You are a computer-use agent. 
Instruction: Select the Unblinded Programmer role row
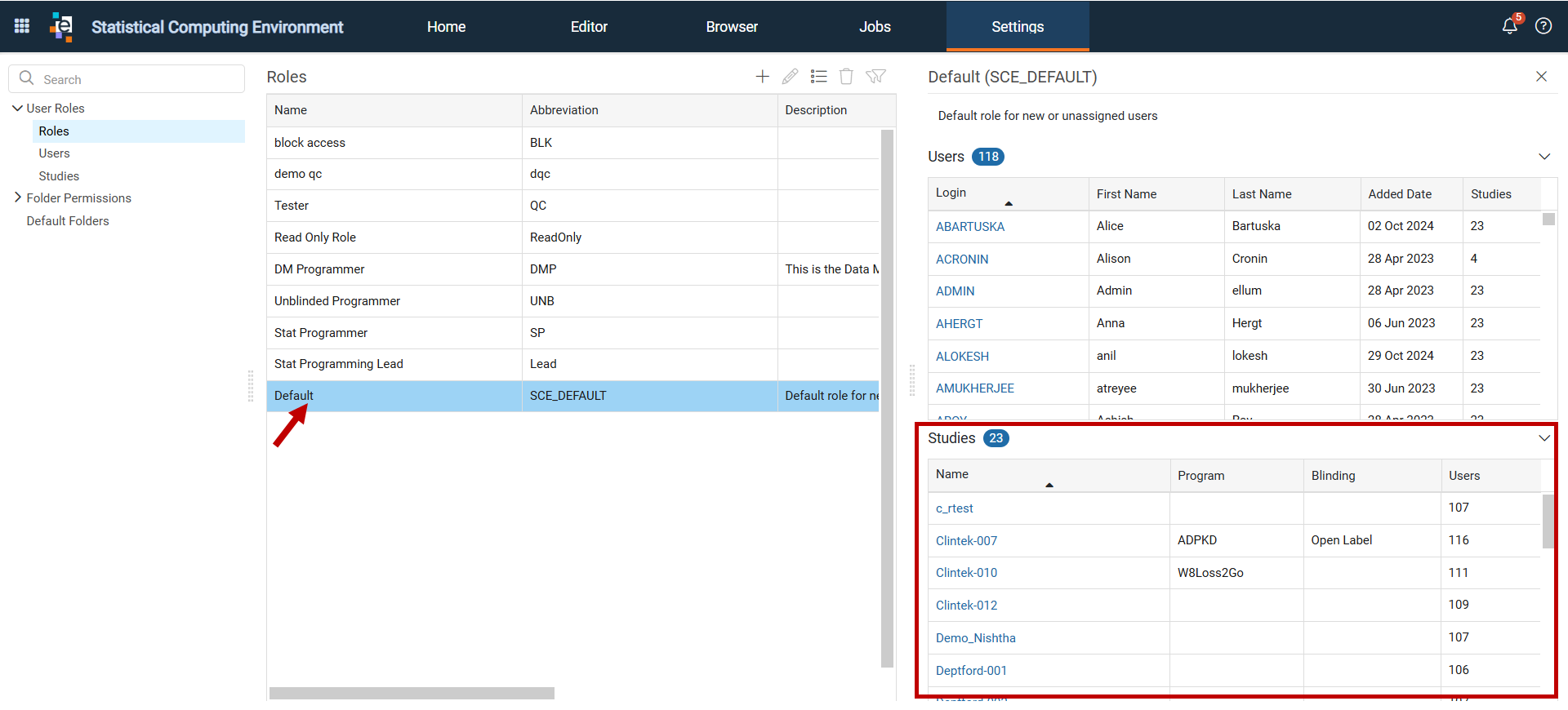point(572,301)
